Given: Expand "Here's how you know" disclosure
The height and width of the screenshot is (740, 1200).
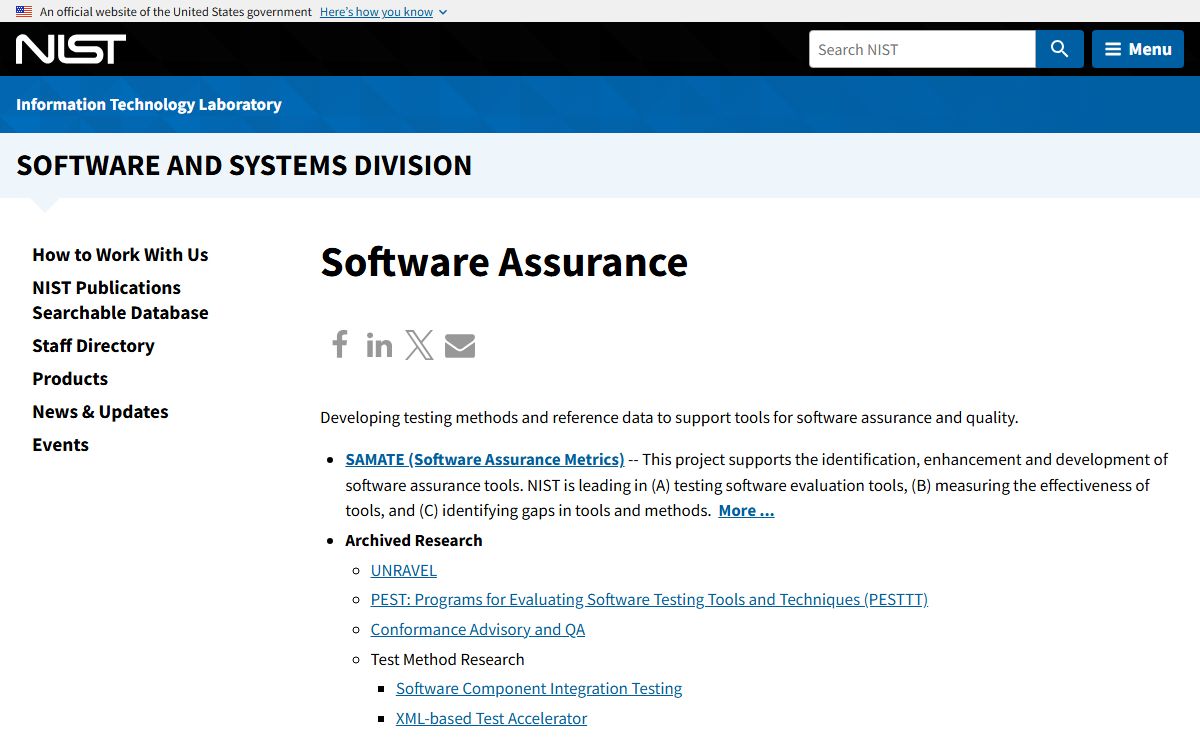Looking at the screenshot, I should point(383,12).
